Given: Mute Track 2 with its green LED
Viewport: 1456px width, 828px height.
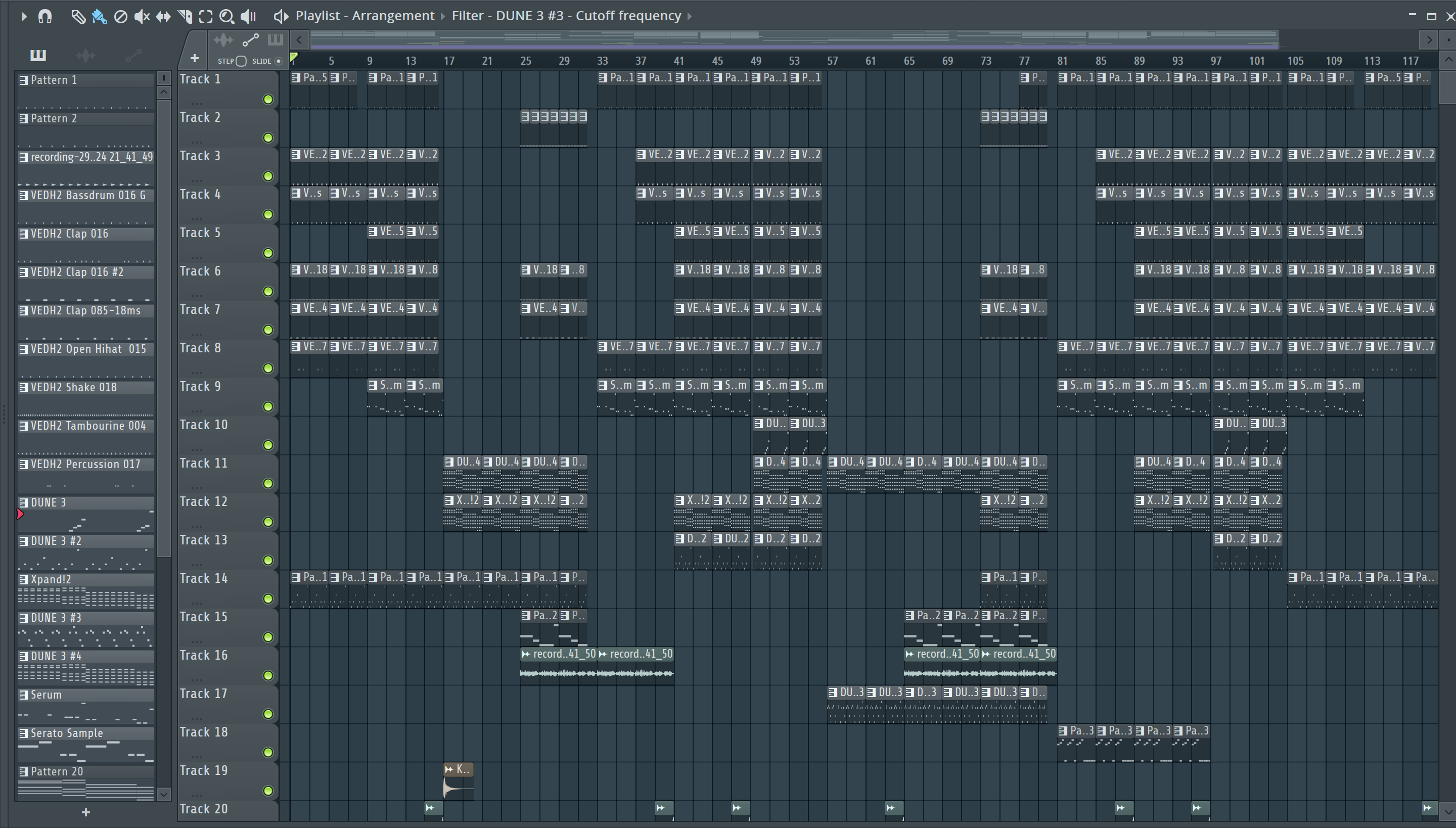Looking at the screenshot, I should pyautogui.click(x=268, y=137).
